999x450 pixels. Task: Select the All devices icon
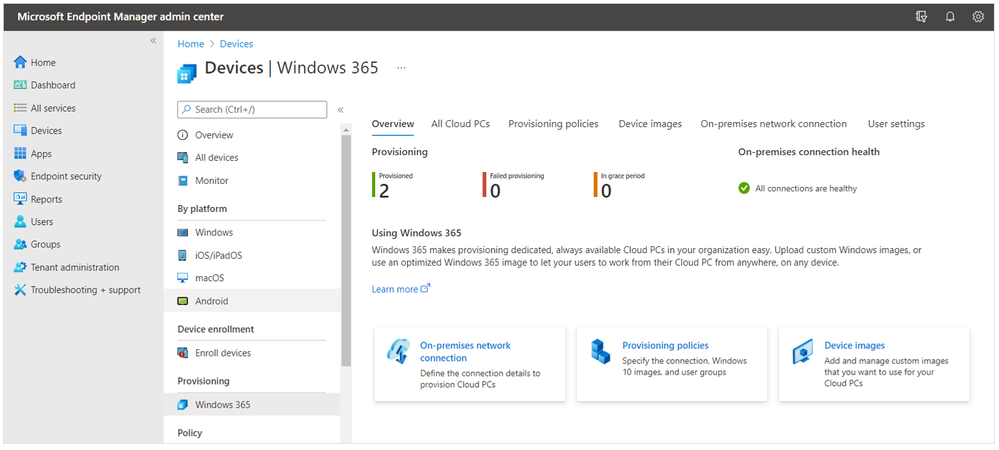tap(183, 157)
